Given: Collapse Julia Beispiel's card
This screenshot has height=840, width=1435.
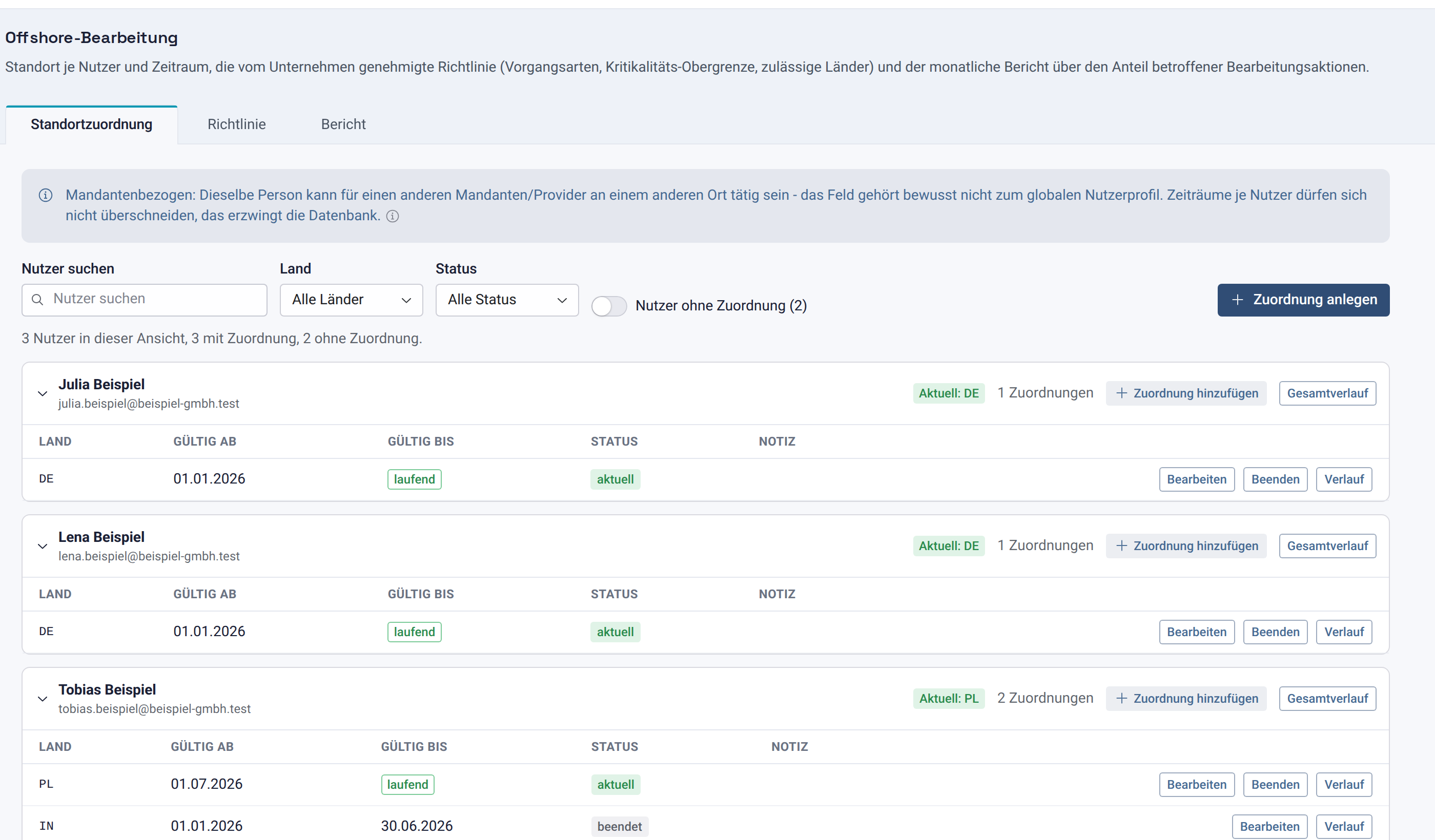Looking at the screenshot, I should [x=43, y=393].
